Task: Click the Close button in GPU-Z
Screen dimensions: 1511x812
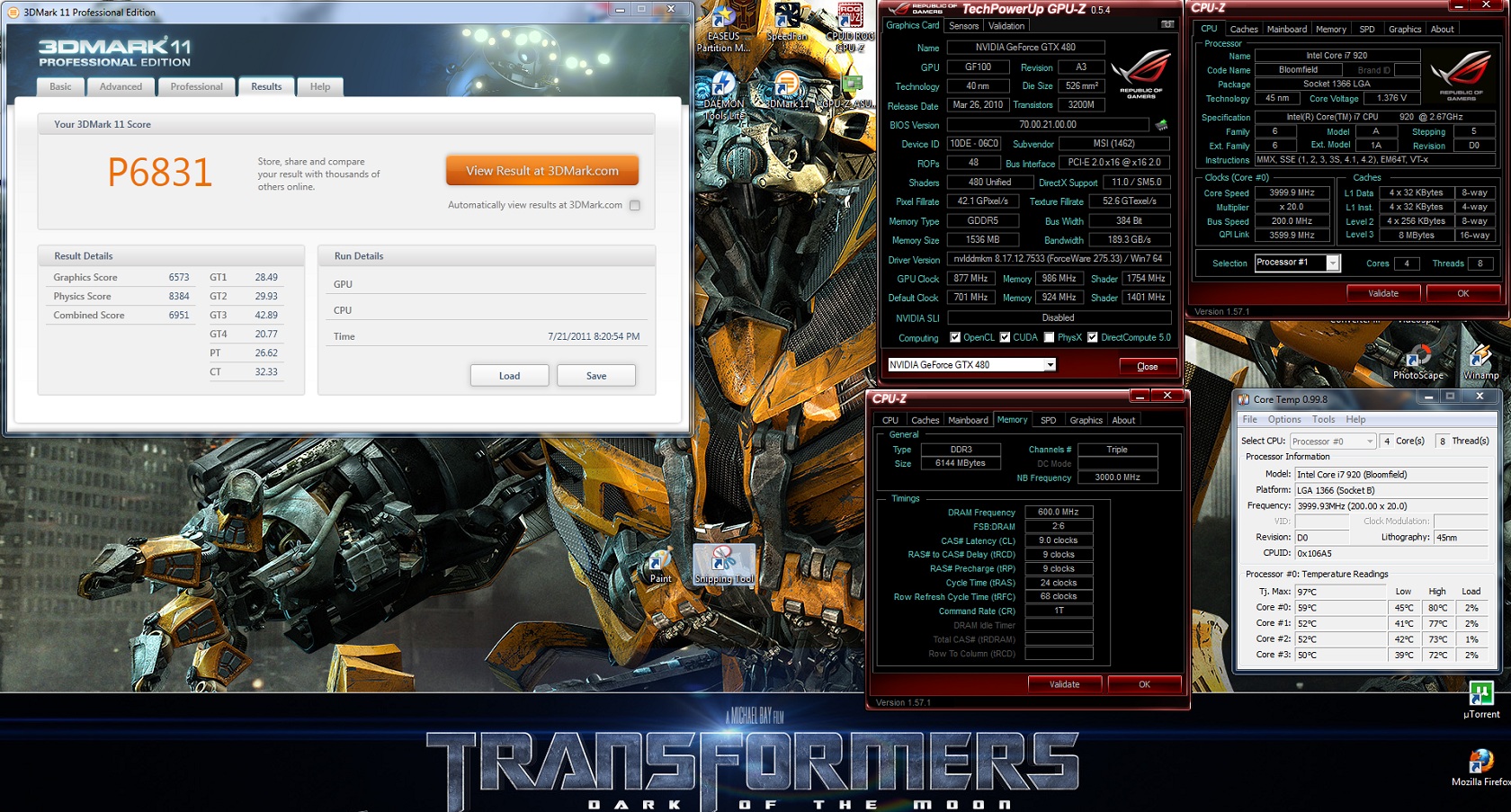Action: [1147, 366]
